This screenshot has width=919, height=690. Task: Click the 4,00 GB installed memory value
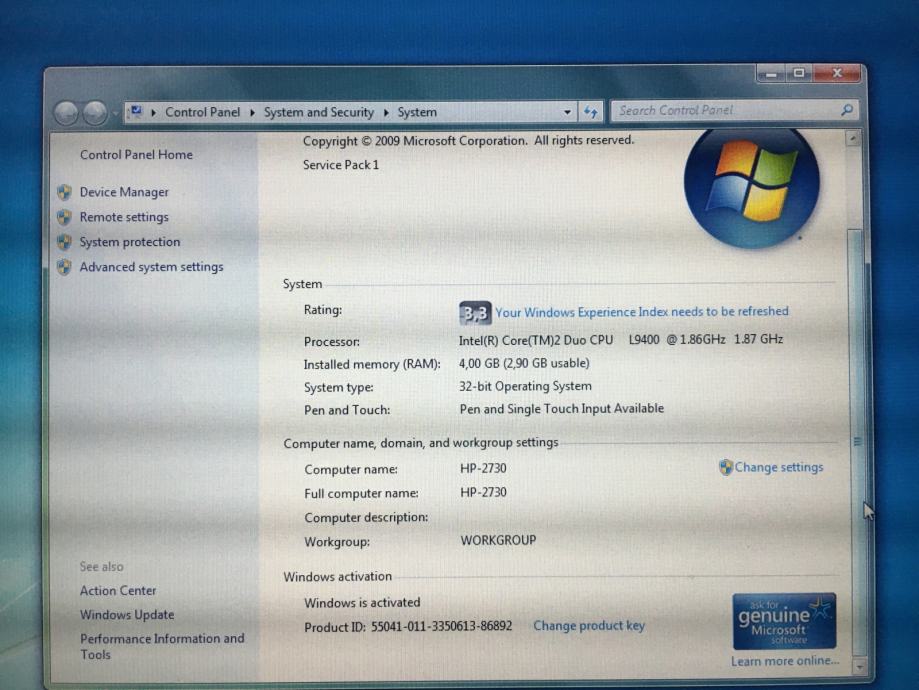(x=524, y=363)
